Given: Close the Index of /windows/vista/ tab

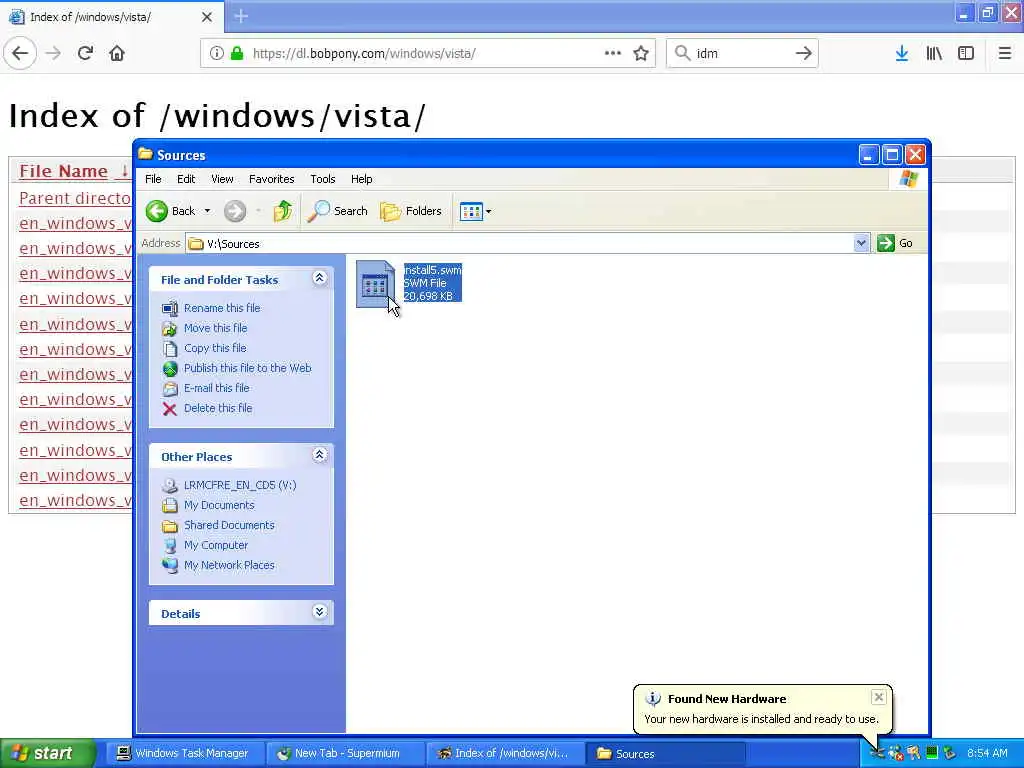Looking at the screenshot, I should (207, 17).
